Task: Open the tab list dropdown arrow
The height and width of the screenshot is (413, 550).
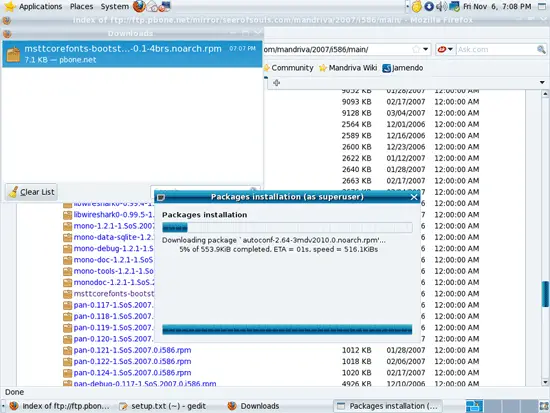Action: click(542, 82)
